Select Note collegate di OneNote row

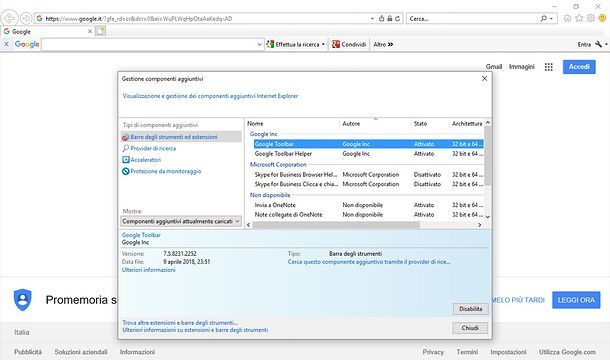tap(368, 214)
